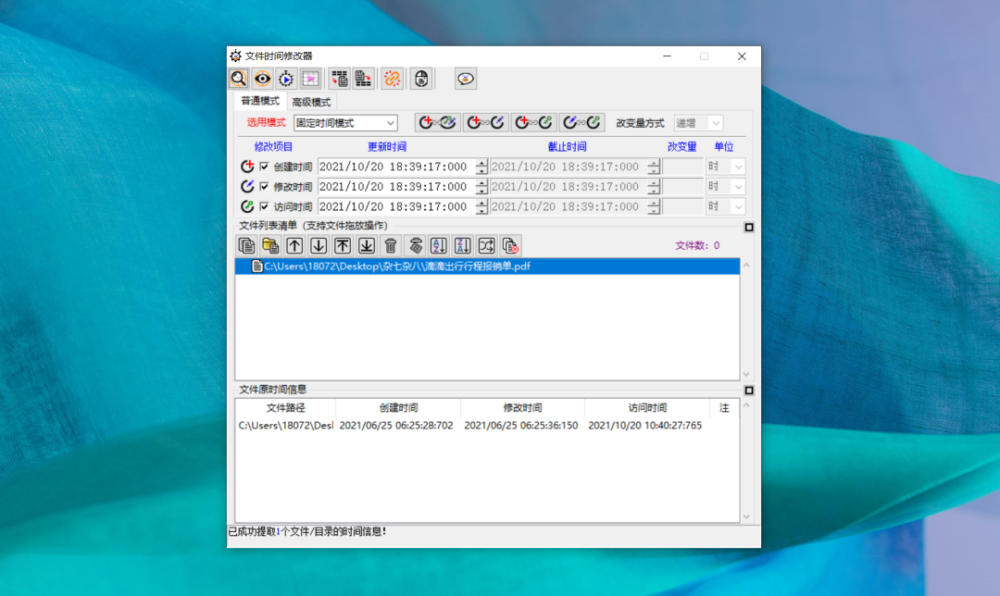Viewport: 1000px width, 596px height.
Task: Maximize the original time info panel with its toggle
Action: [749, 390]
